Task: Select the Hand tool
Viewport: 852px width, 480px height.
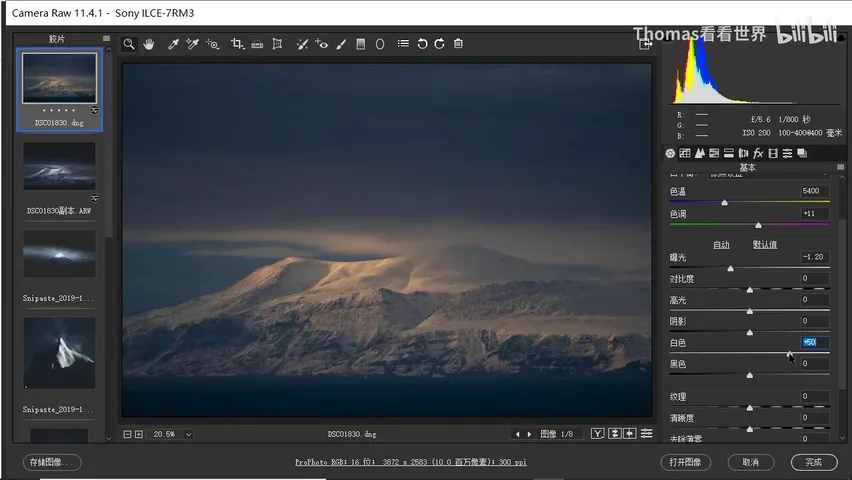Action: 148,44
